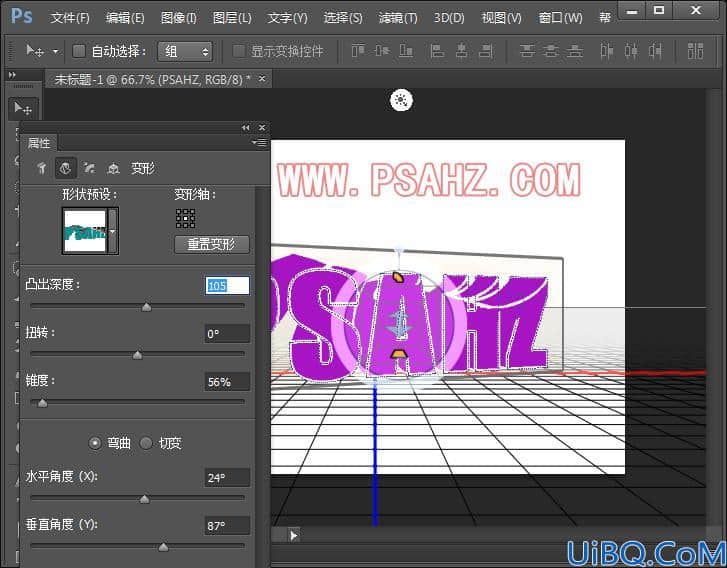The width and height of the screenshot is (727, 568).
Task: Select the Move tool in the left toolbar
Action: coord(23,109)
